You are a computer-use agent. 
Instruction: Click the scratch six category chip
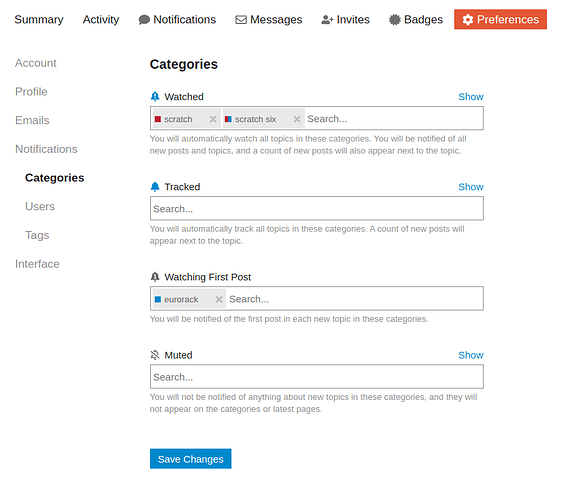(x=263, y=119)
